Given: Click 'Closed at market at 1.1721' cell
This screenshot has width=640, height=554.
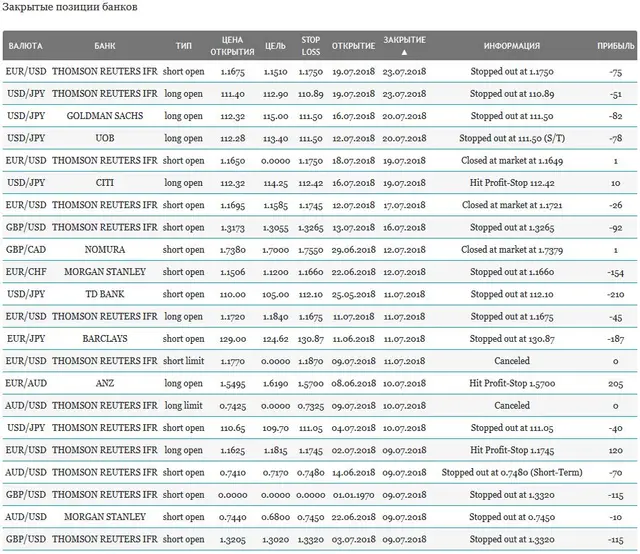Looking at the screenshot, I should (512, 205).
